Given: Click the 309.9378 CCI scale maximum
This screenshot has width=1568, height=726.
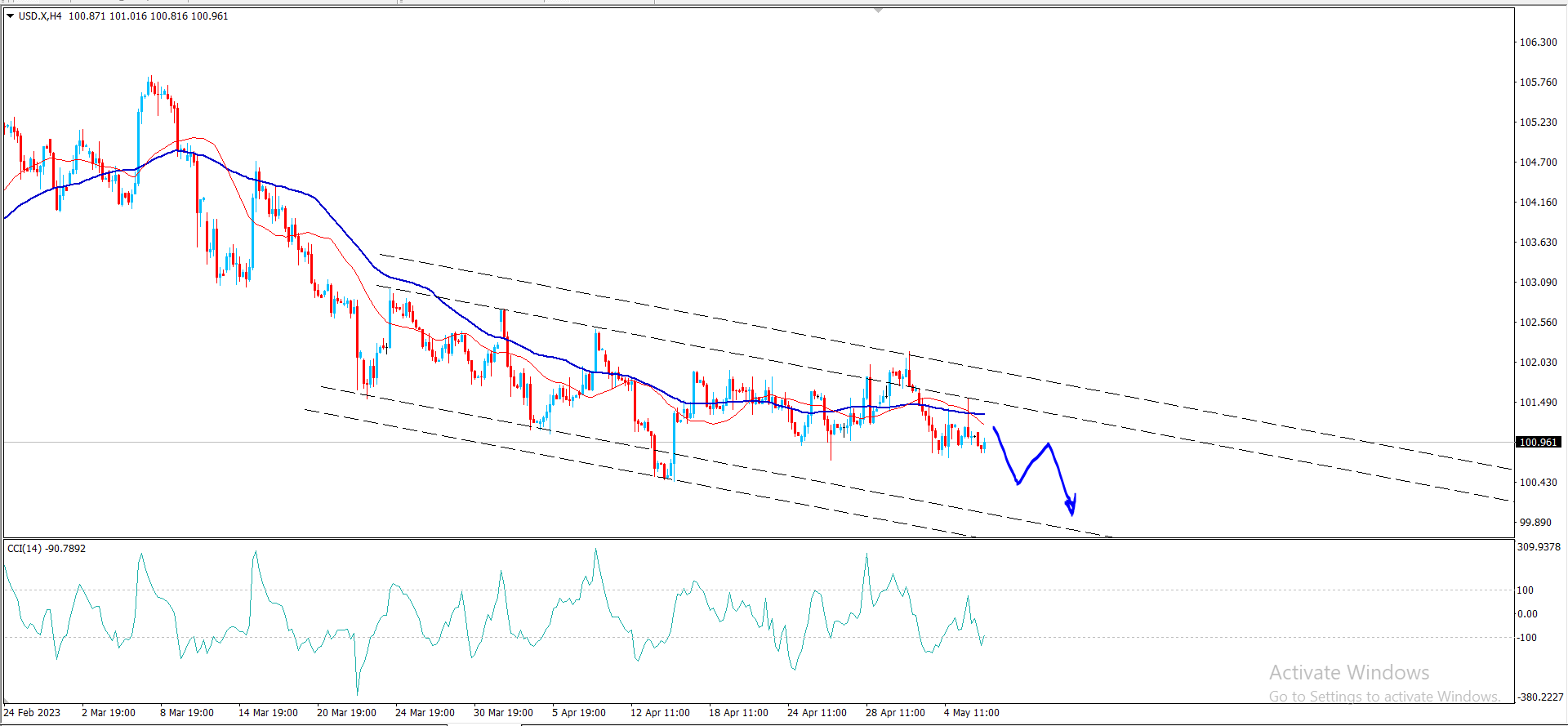Looking at the screenshot, I should [x=1538, y=546].
